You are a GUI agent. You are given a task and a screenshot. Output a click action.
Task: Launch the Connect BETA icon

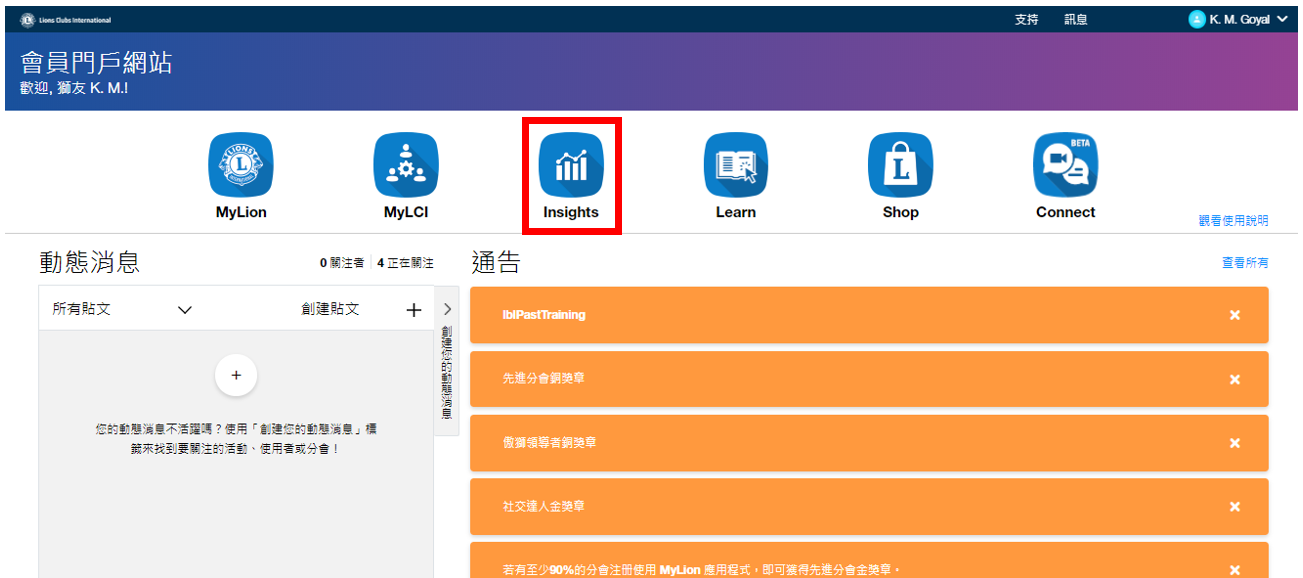[x=1065, y=165]
